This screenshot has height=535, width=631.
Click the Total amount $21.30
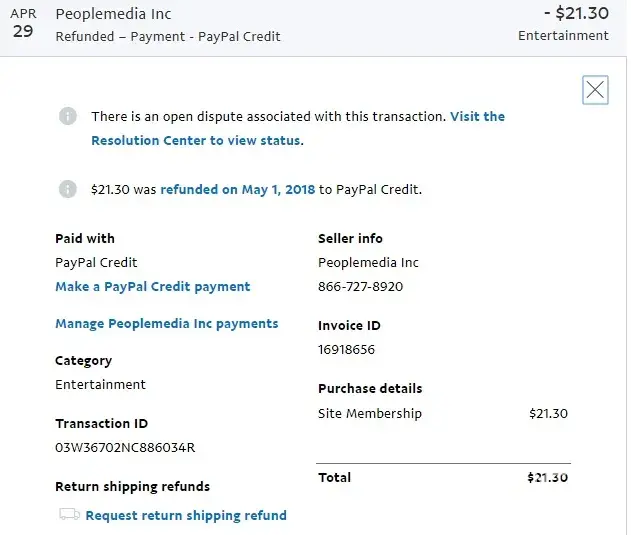(547, 477)
